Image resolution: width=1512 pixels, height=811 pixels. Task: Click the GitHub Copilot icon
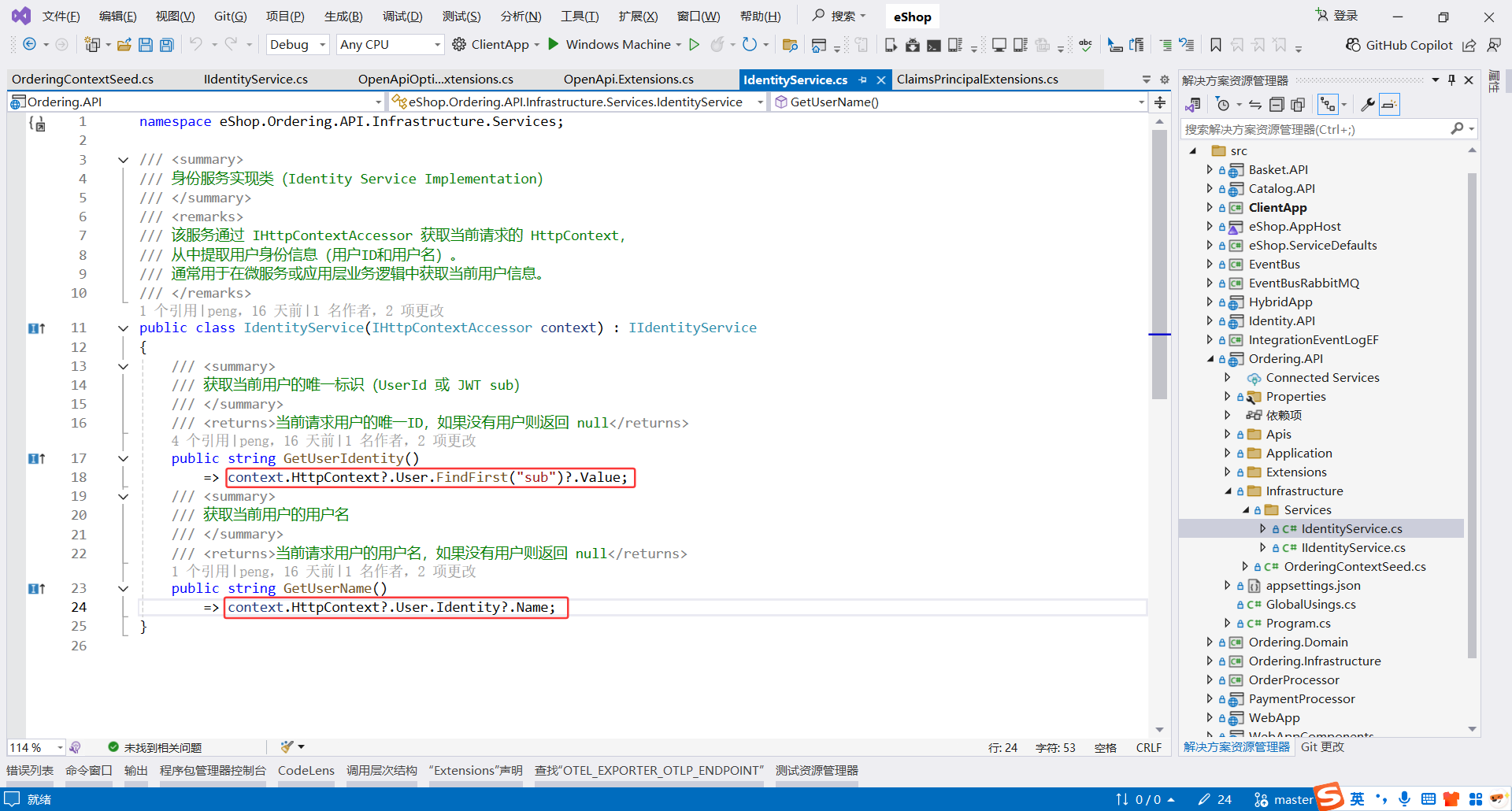(1353, 45)
